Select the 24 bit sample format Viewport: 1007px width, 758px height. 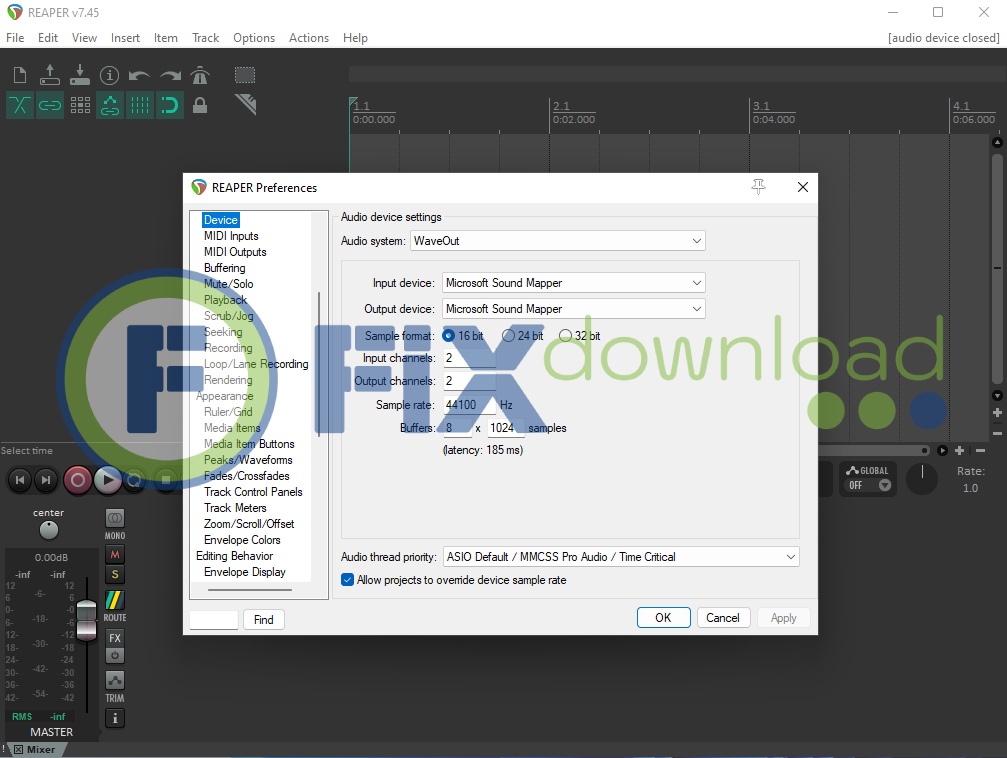click(509, 336)
